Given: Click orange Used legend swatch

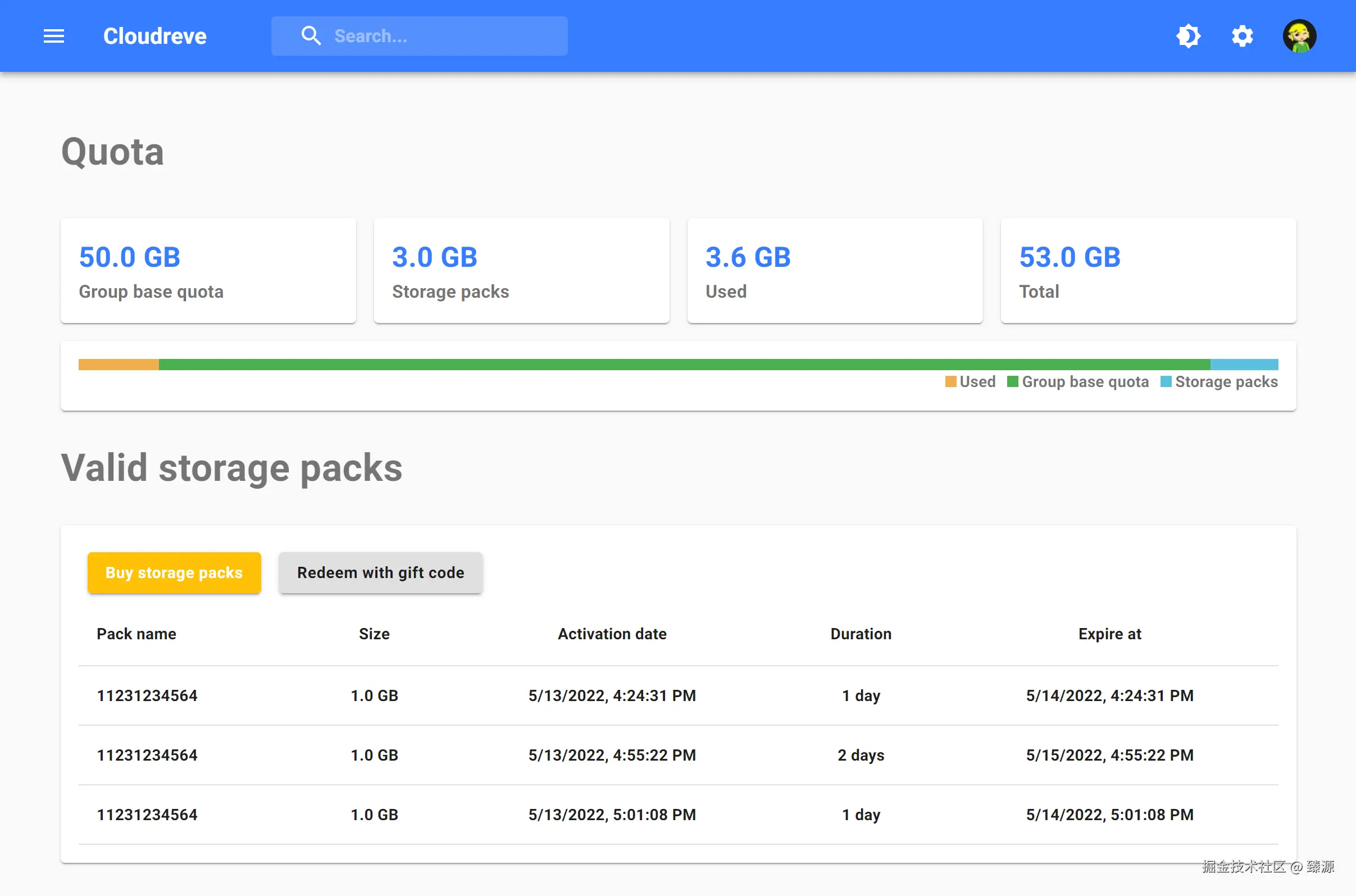Looking at the screenshot, I should point(950,382).
